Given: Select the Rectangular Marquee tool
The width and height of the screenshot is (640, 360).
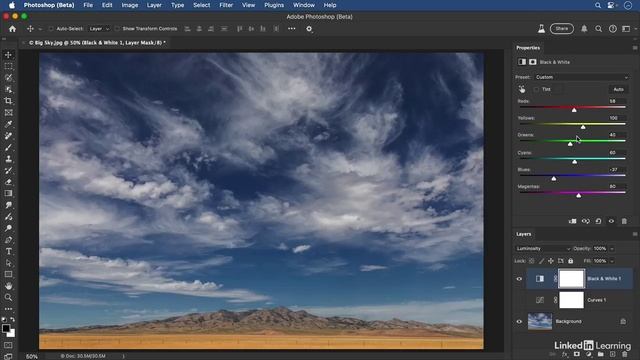Looking at the screenshot, I should pos(8,66).
